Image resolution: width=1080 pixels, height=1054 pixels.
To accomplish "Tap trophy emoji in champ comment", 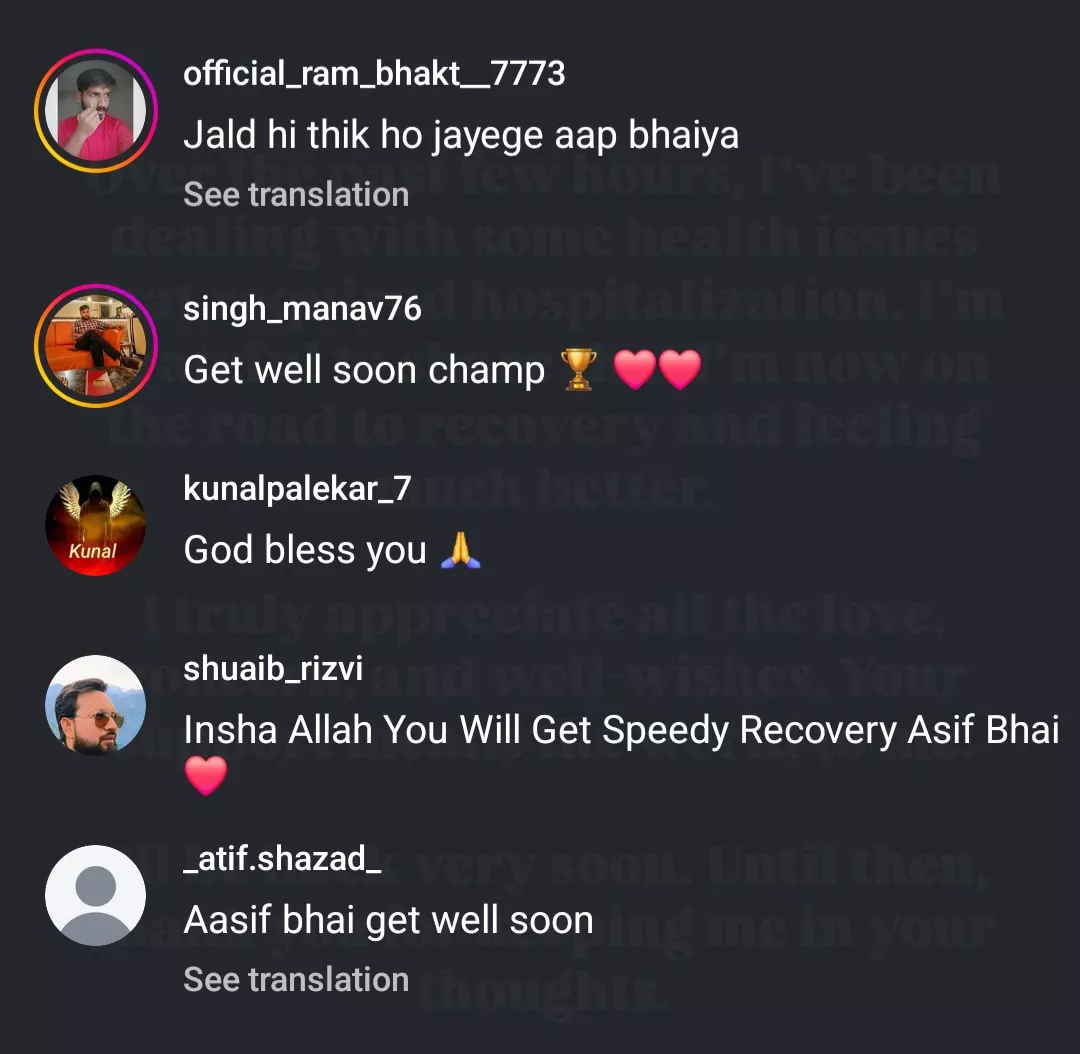I will click(579, 369).
